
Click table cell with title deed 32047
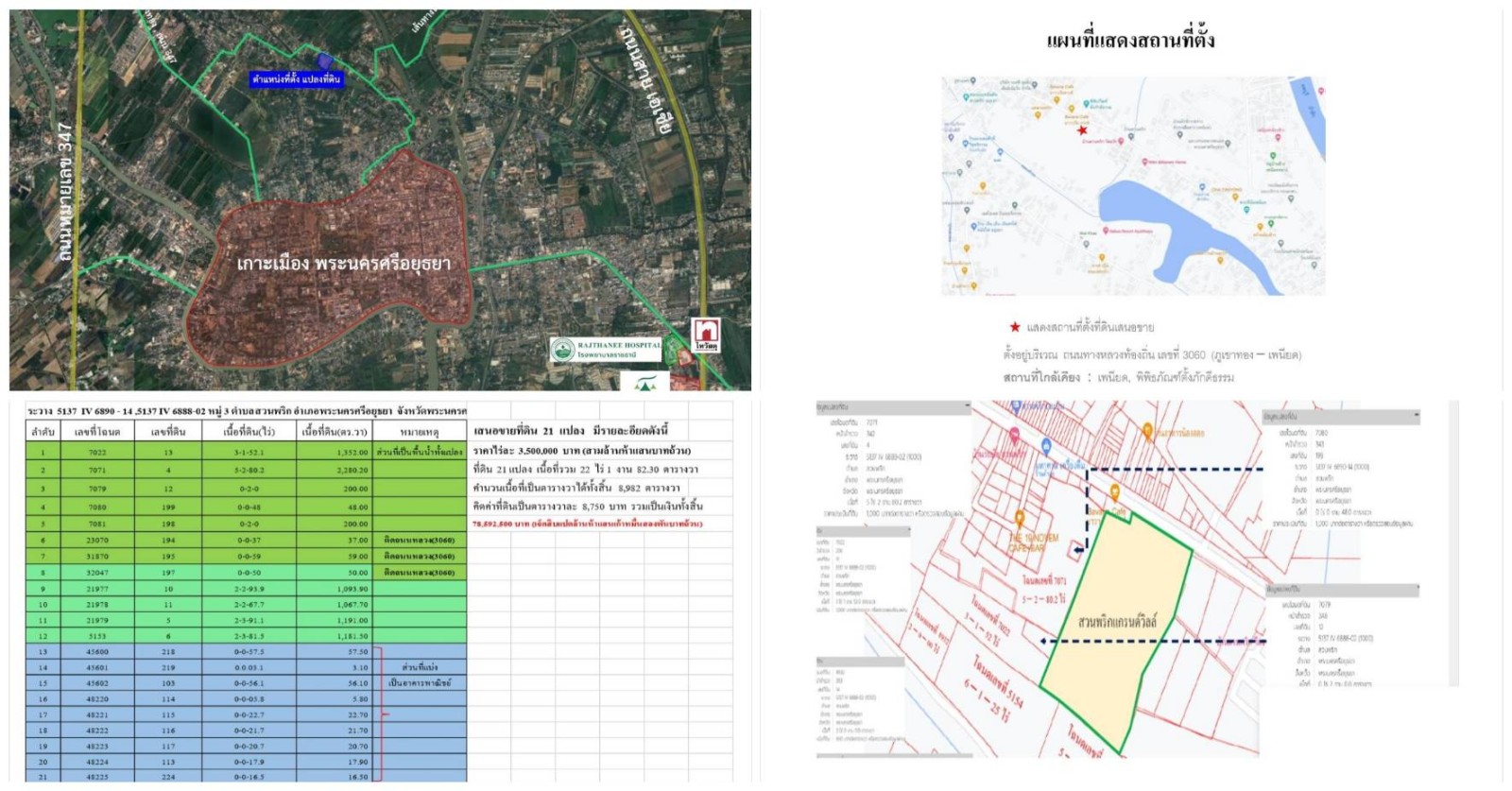click(97, 573)
